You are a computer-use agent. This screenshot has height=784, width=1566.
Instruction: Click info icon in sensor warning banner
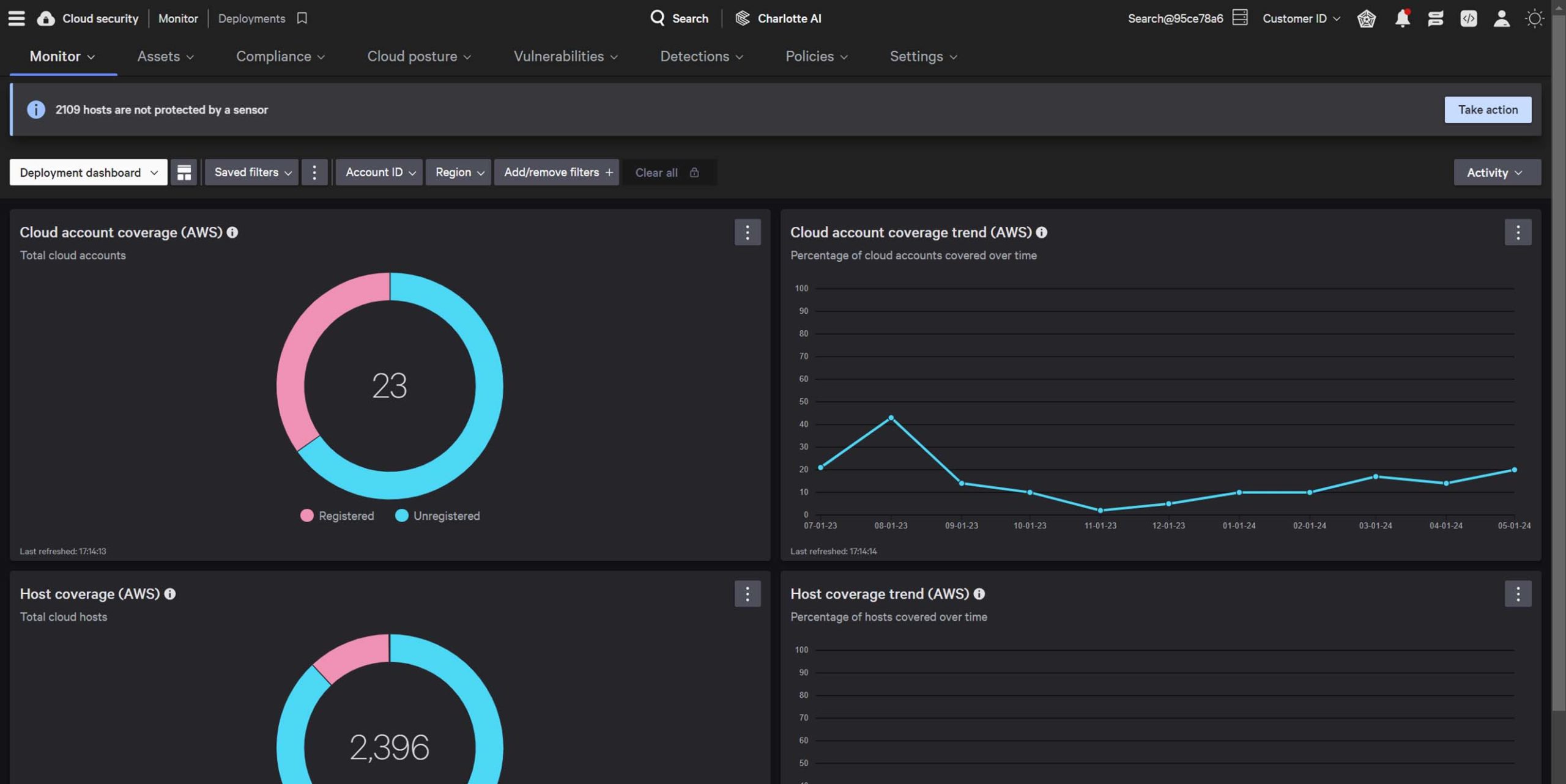pos(36,109)
